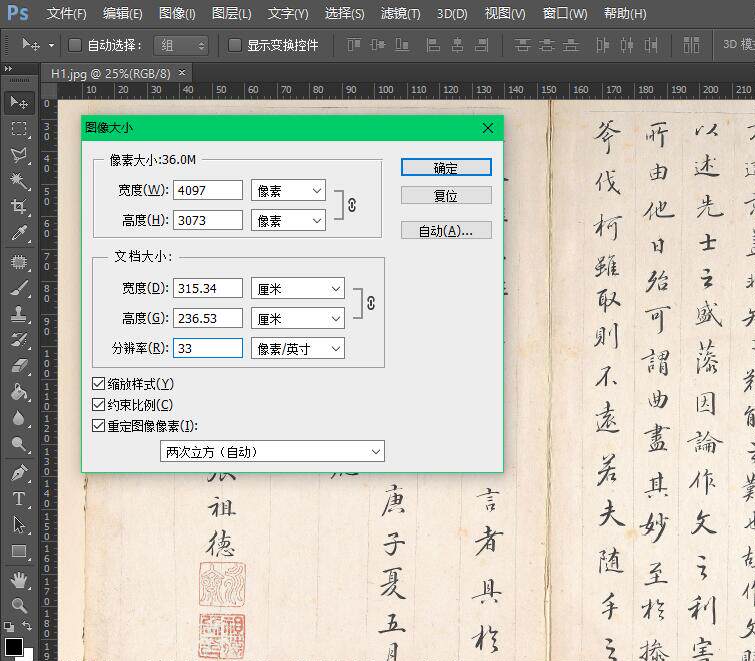Click auto-align layers icon
This screenshot has width=755, height=661.
[x=691, y=45]
